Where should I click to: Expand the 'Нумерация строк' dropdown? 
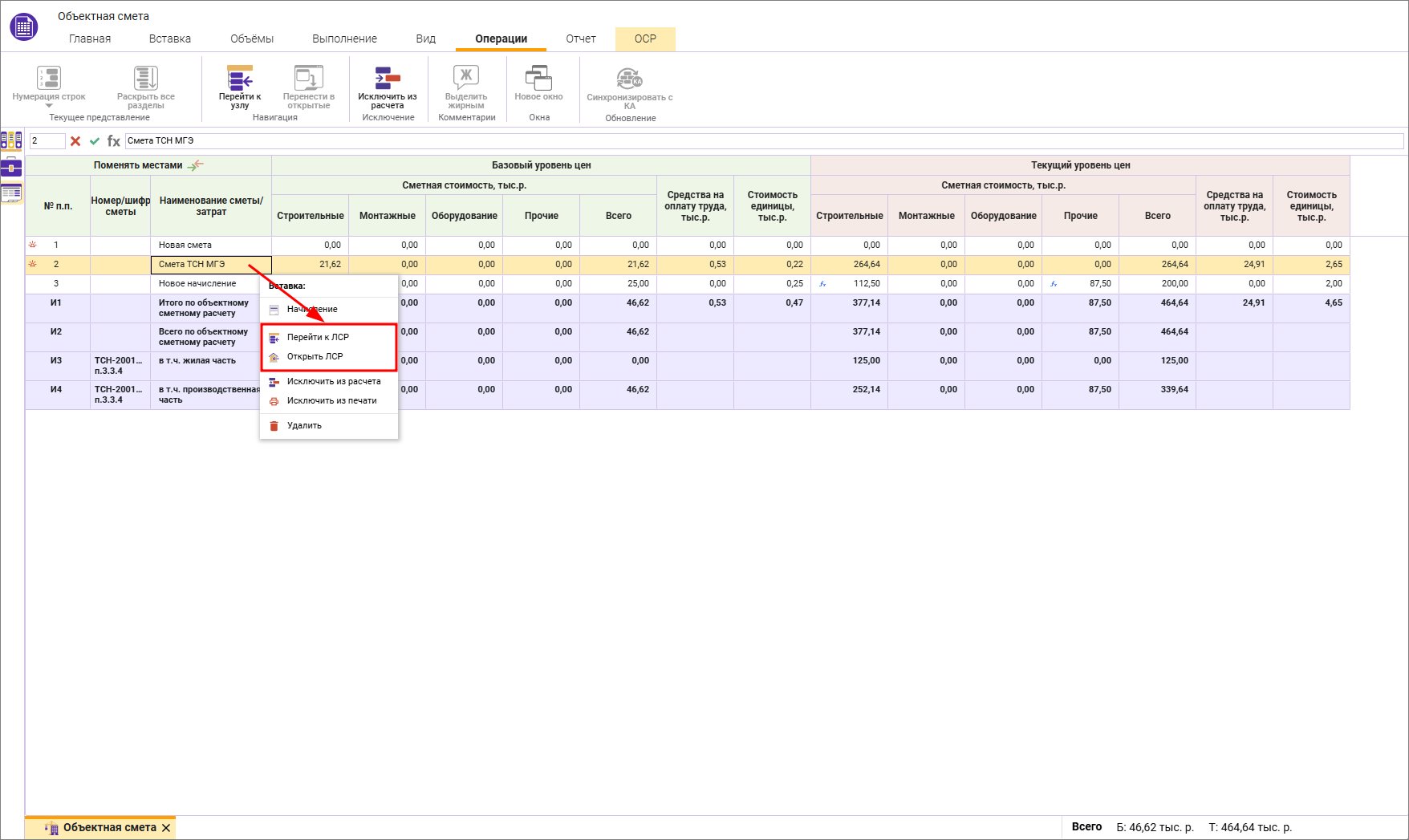pos(49,106)
